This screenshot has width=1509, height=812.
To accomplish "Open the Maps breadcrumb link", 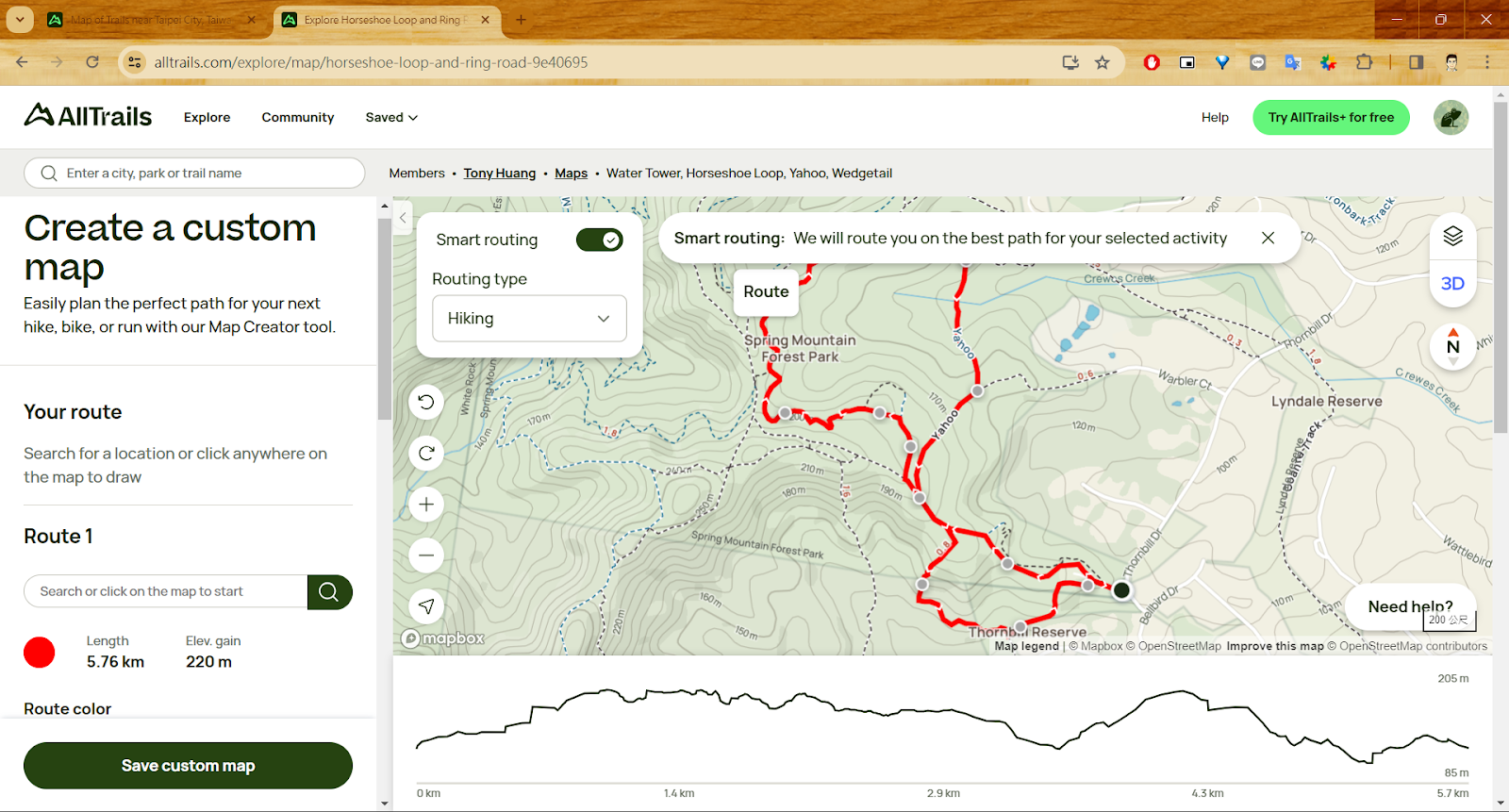I will [571, 174].
